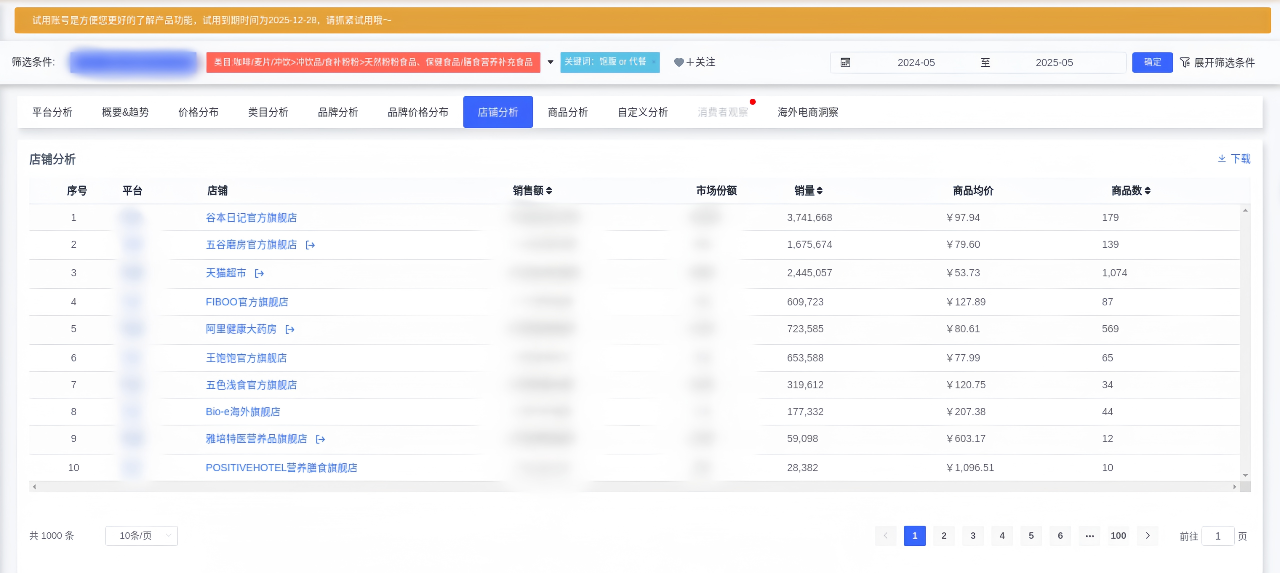
Task: Expand category filter dropdown arrow
Action: click(x=550, y=62)
